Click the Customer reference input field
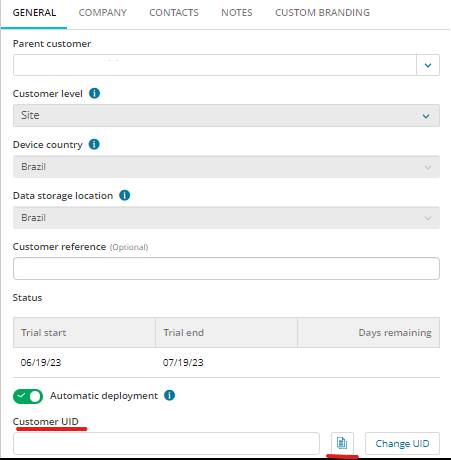The height and width of the screenshot is (460, 451). click(226, 268)
